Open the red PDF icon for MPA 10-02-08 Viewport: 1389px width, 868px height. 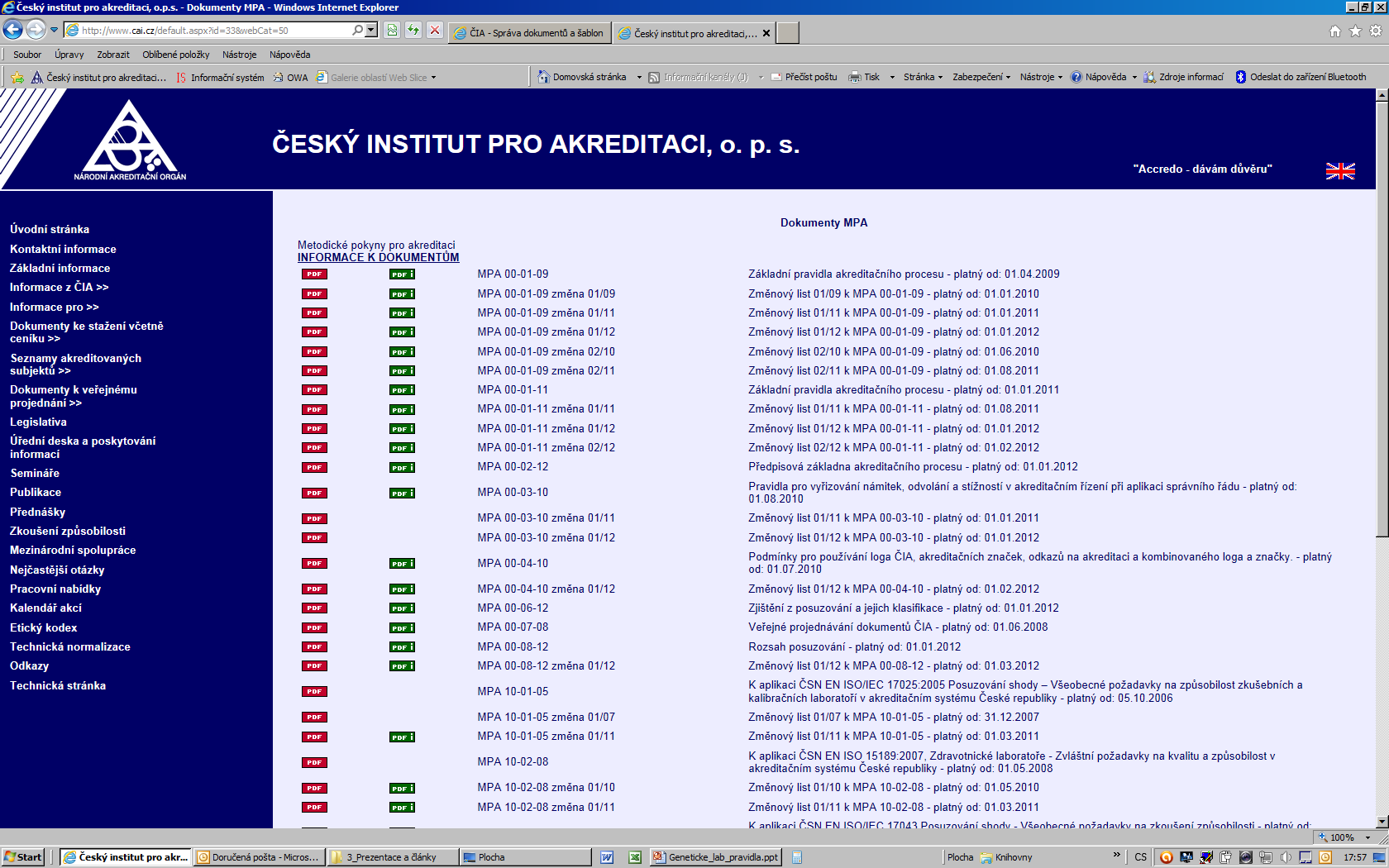pos(314,762)
